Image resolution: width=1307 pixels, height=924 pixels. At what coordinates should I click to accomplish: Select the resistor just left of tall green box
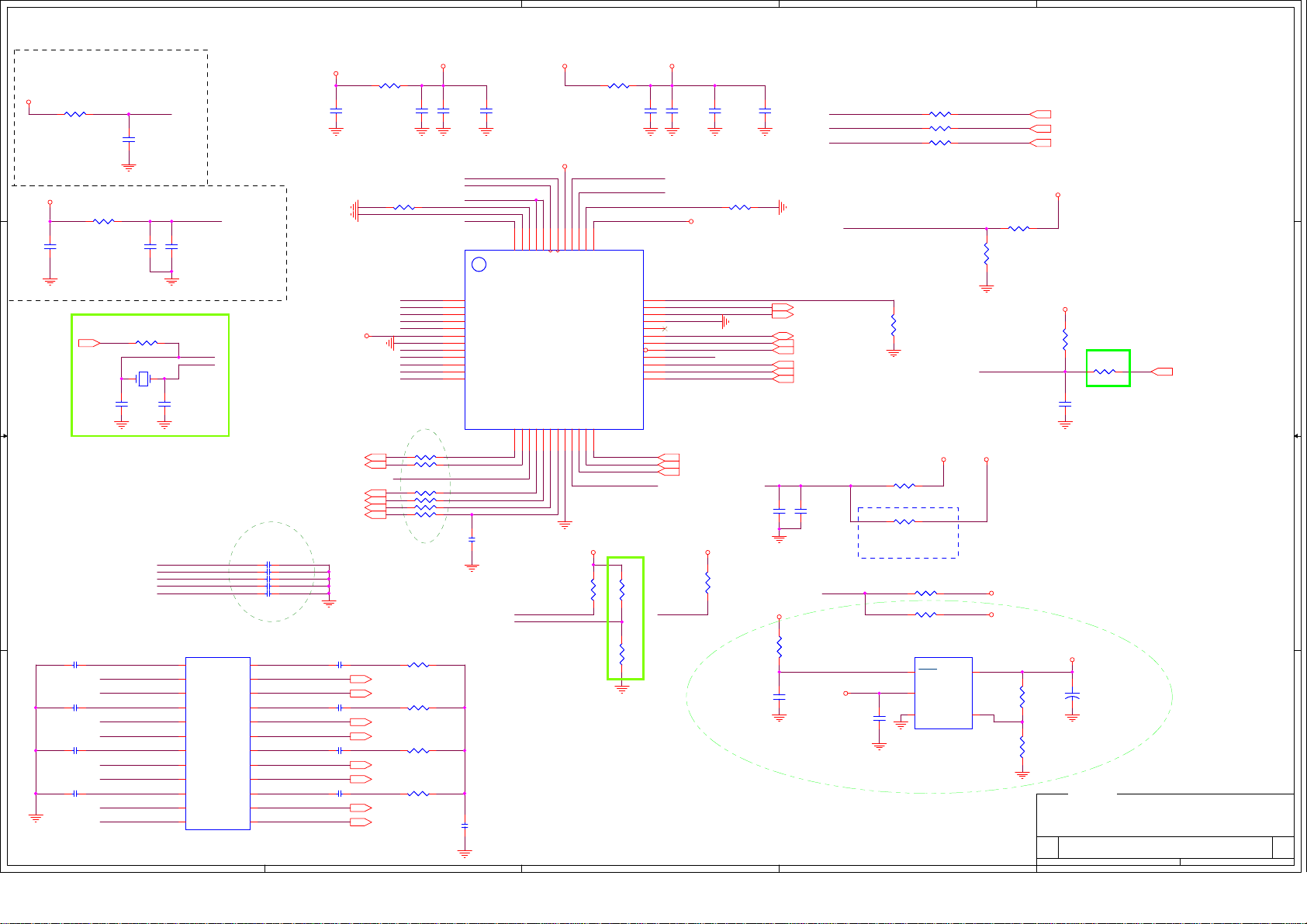[x=593, y=590]
